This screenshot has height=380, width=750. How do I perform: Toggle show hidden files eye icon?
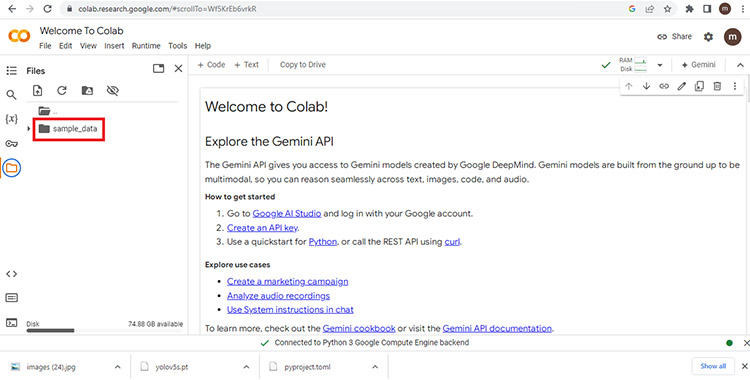pyautogui.click(x=112, y=90)
